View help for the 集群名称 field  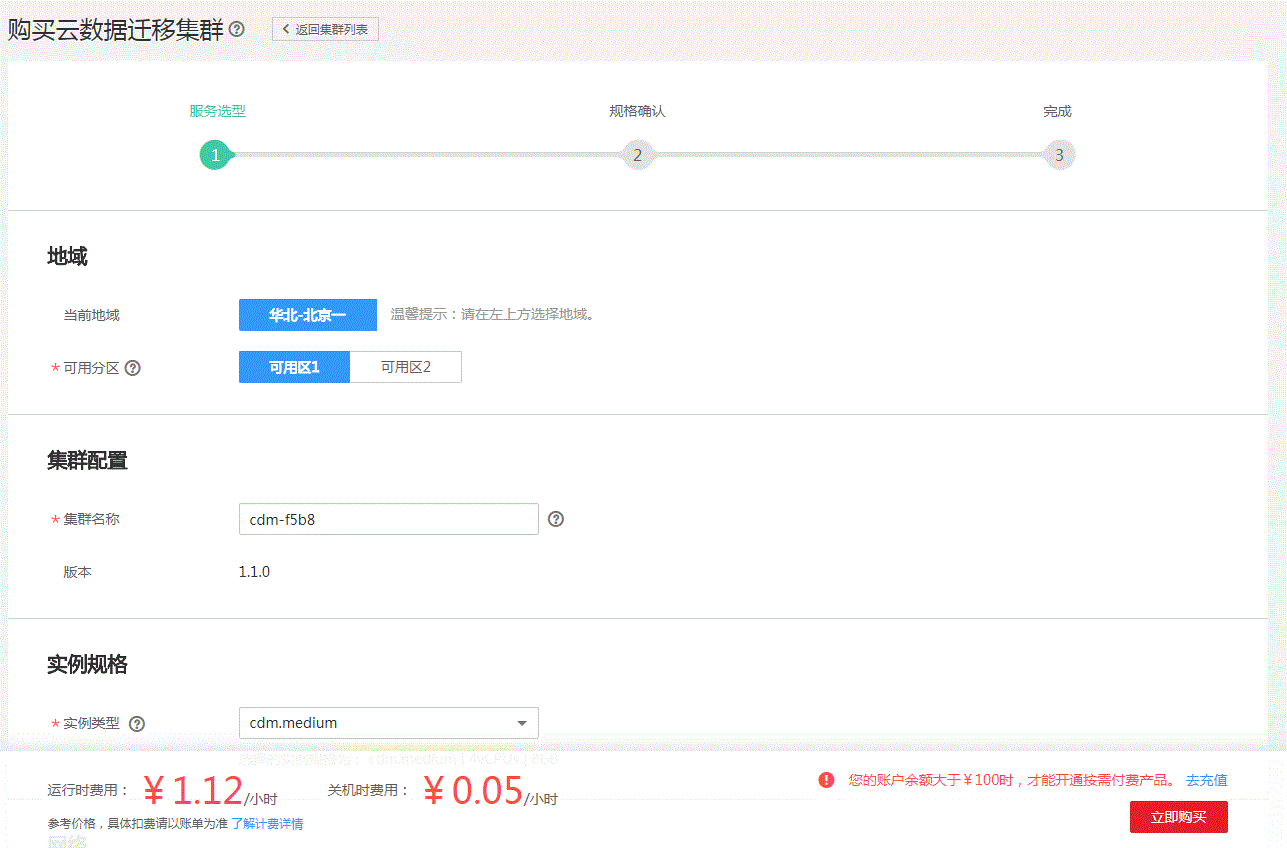coord(556,518)
